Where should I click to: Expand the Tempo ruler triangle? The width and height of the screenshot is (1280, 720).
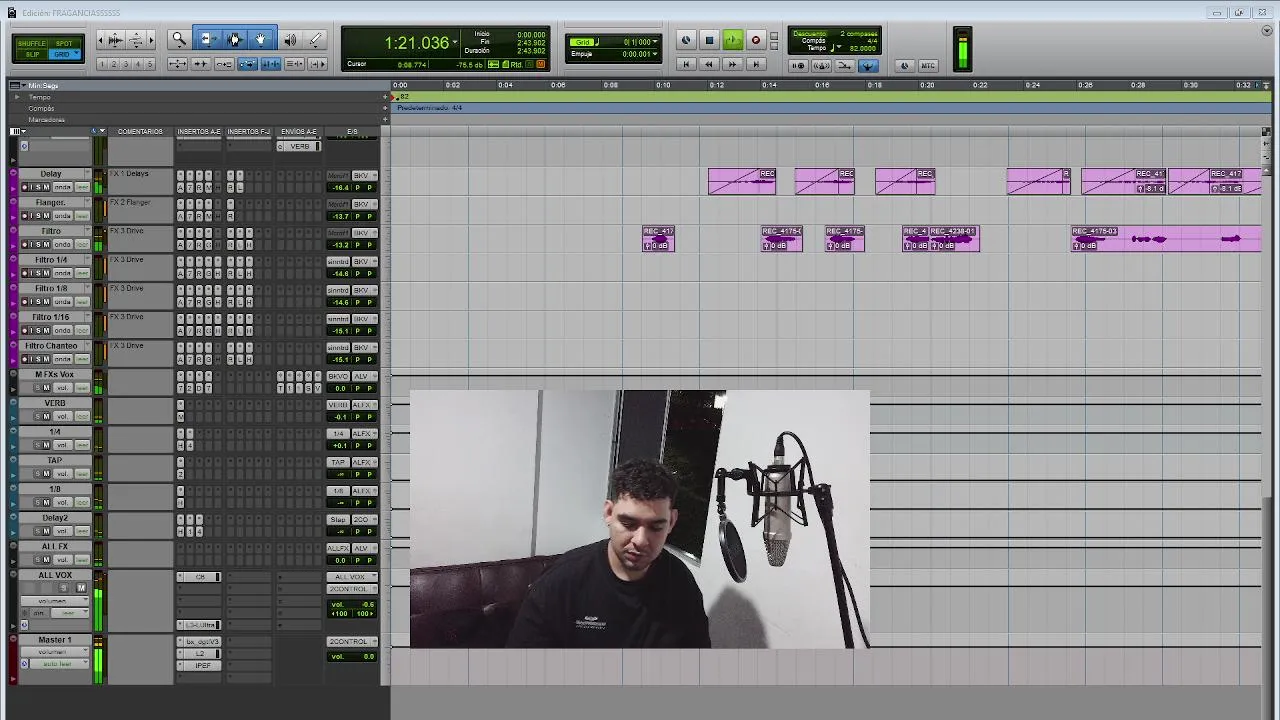point(17,97)
